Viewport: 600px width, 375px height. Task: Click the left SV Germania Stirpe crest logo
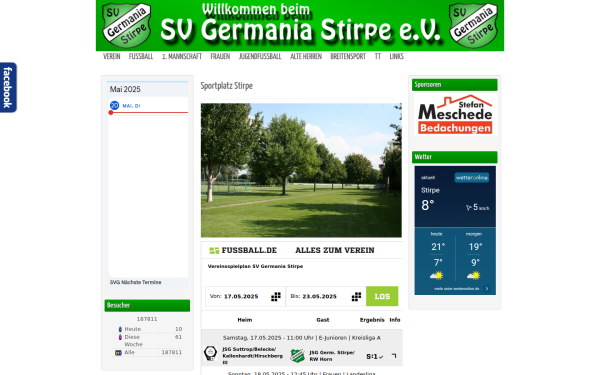127,25
